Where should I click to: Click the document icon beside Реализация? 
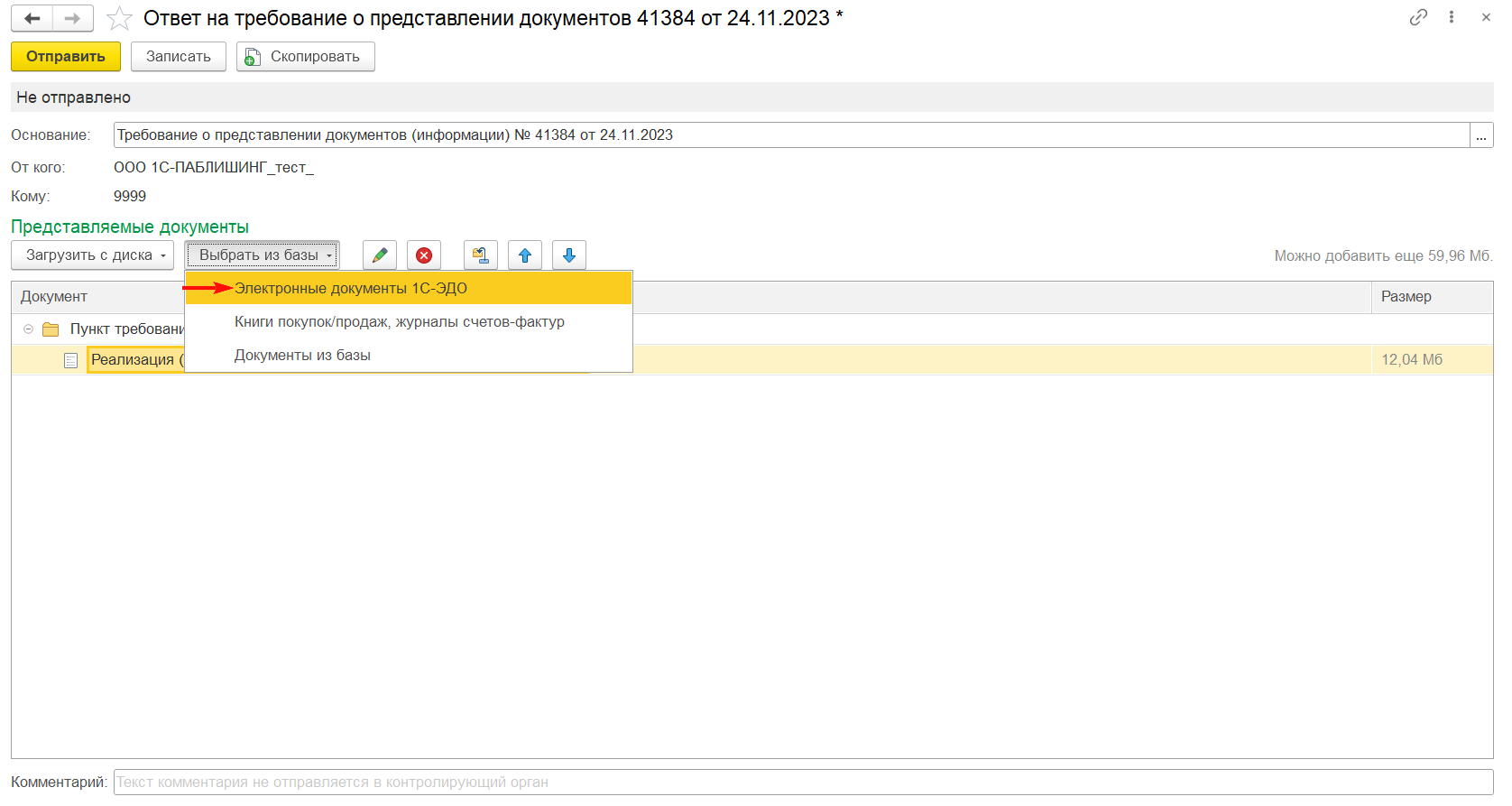click(70, 360)
